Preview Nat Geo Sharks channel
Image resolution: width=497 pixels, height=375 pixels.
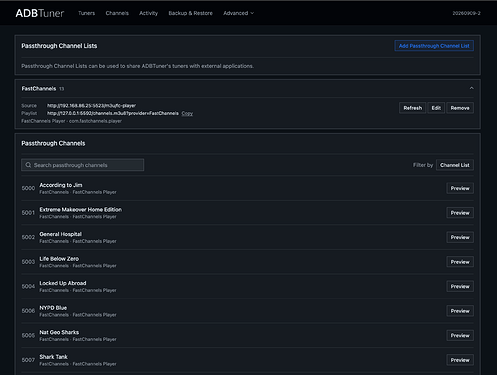click(x=460, y=335)
